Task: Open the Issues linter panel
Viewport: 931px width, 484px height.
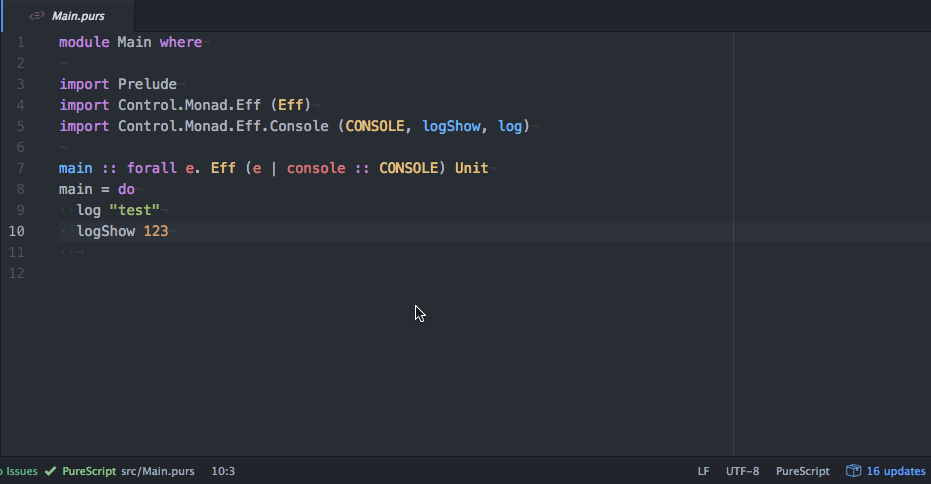Action: click(20, 471)
